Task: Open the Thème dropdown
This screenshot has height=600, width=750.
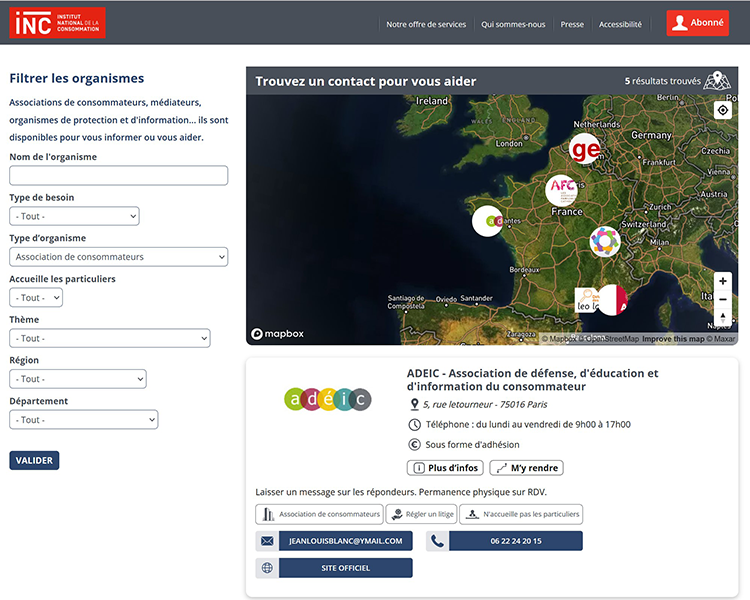Action: tap(110, 338)
